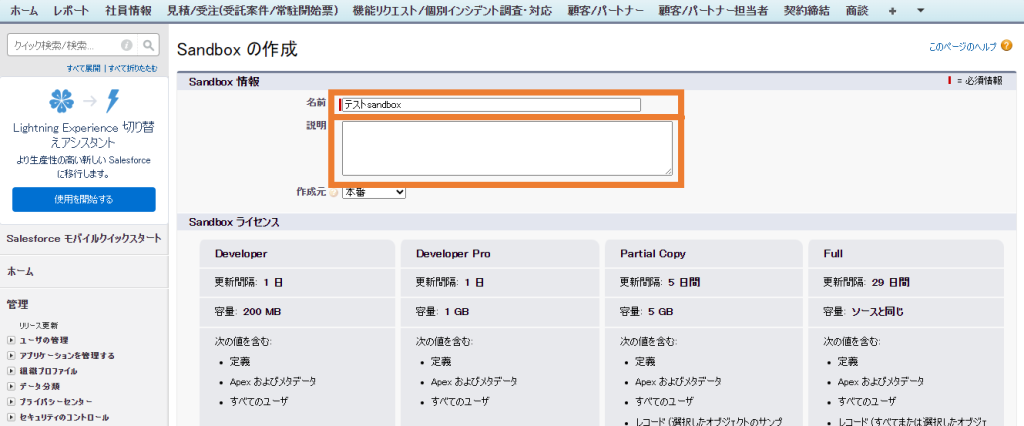
Task: Click the Developer license card heading
Action: point(241,254)
